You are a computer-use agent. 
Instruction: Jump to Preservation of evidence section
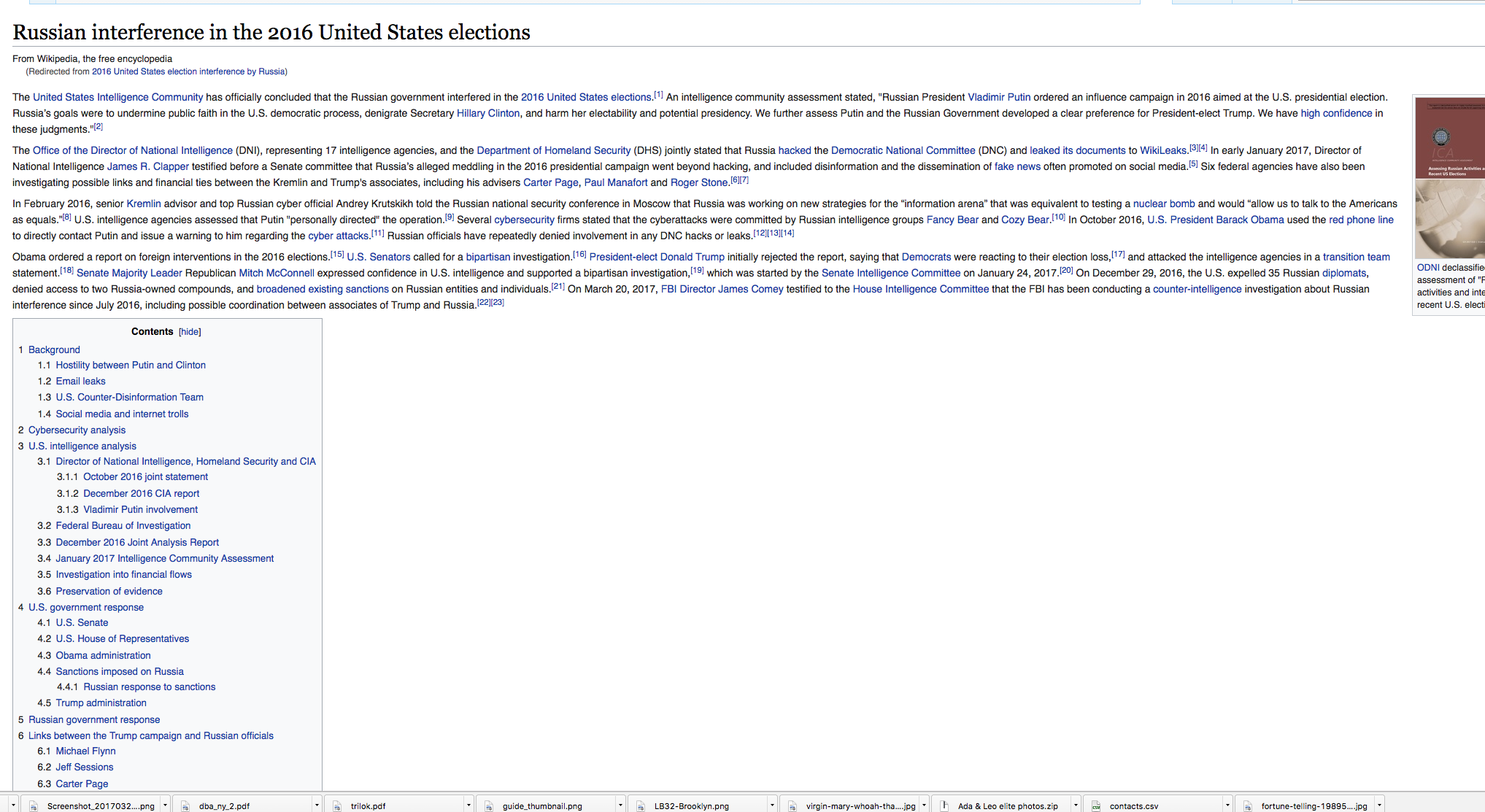[x=109, y=591]
